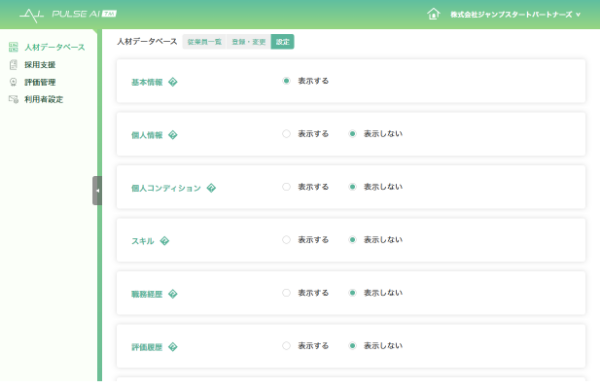Click the 個人コンディション section label
The width and height of the screenshot is (600, 382).
pyautogui.click(x=166, y=188)
